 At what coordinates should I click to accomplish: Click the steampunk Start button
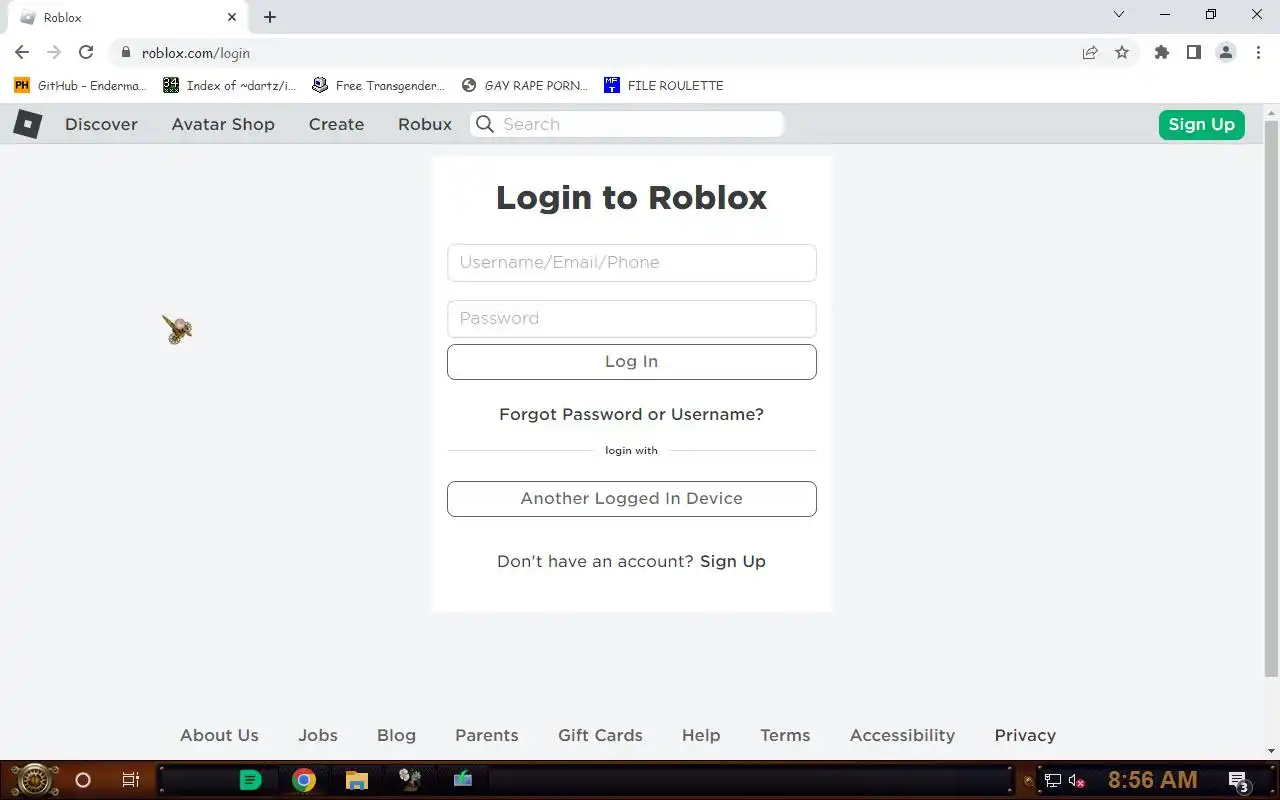35,780
